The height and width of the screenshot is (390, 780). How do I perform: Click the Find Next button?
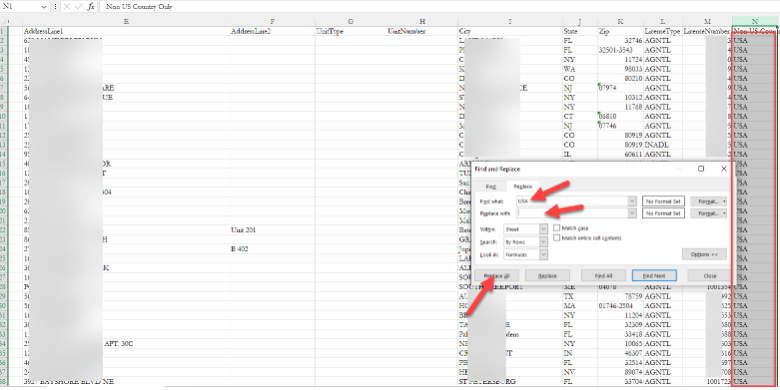click(x=654, y=276)
